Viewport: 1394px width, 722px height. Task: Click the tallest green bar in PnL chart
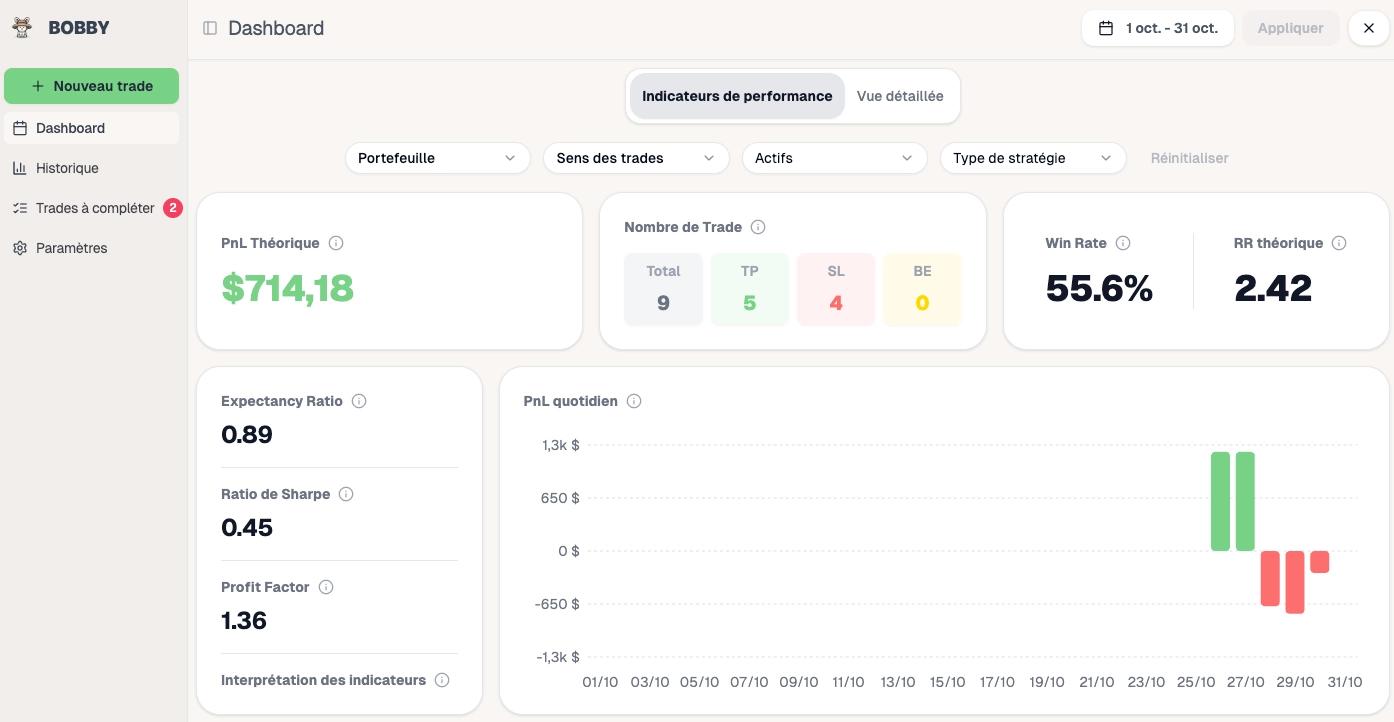[x=1220, y=501]
